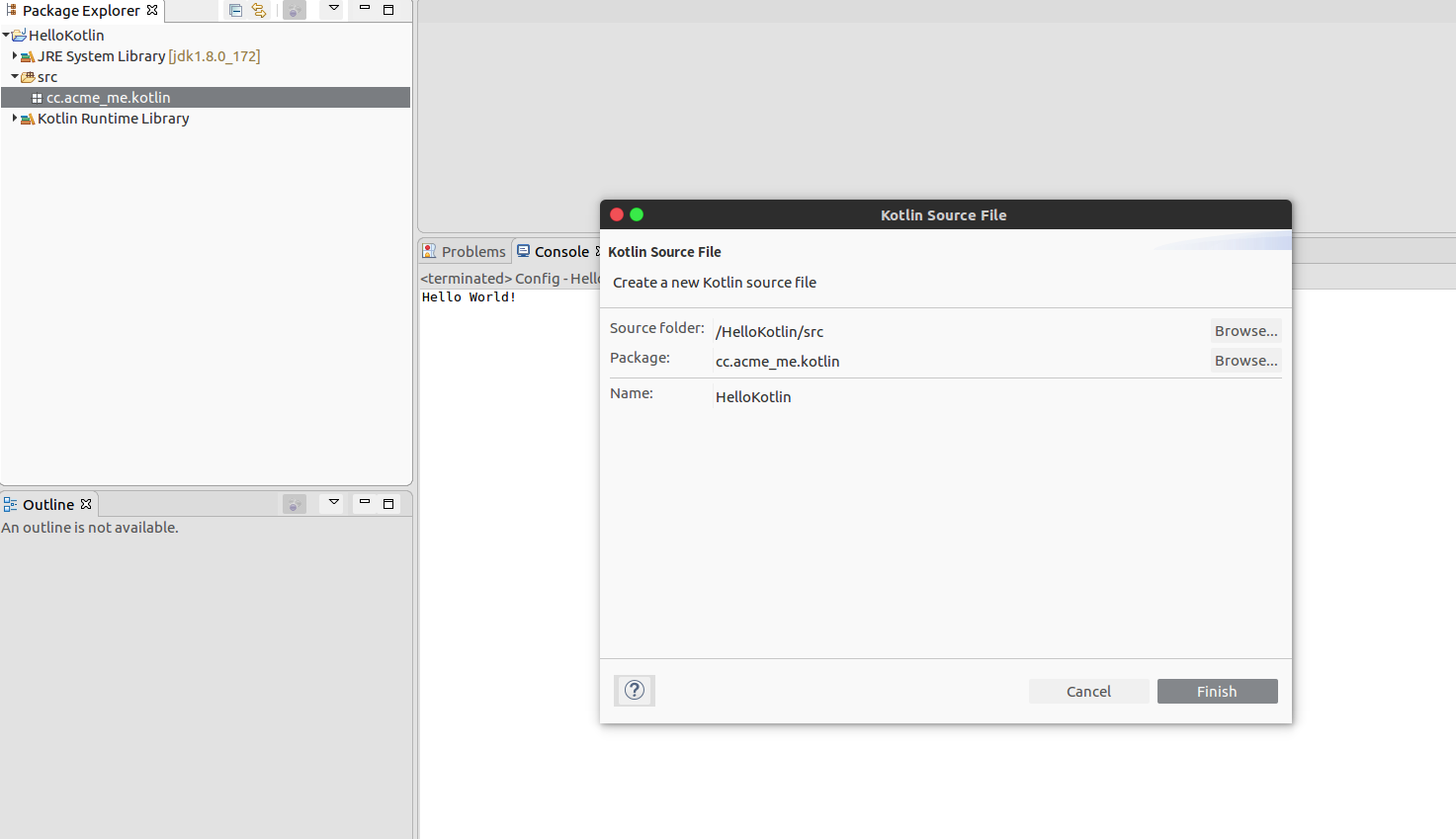The width and height of the screenshot is (1456, 839).
Task: Cancel the Kotlin Source File dialog
Action: pos(1088,692)
